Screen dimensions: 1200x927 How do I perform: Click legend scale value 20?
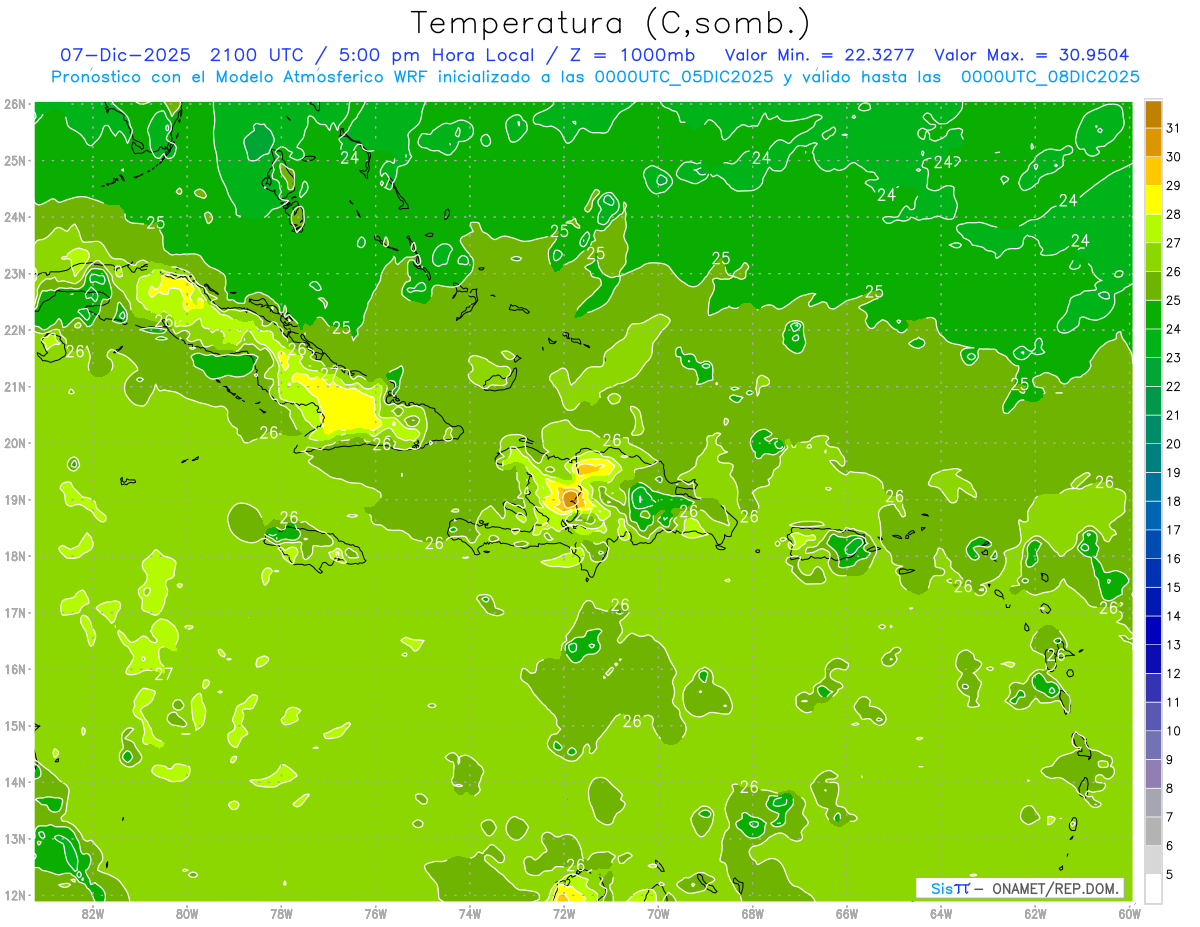(1174, 444)
